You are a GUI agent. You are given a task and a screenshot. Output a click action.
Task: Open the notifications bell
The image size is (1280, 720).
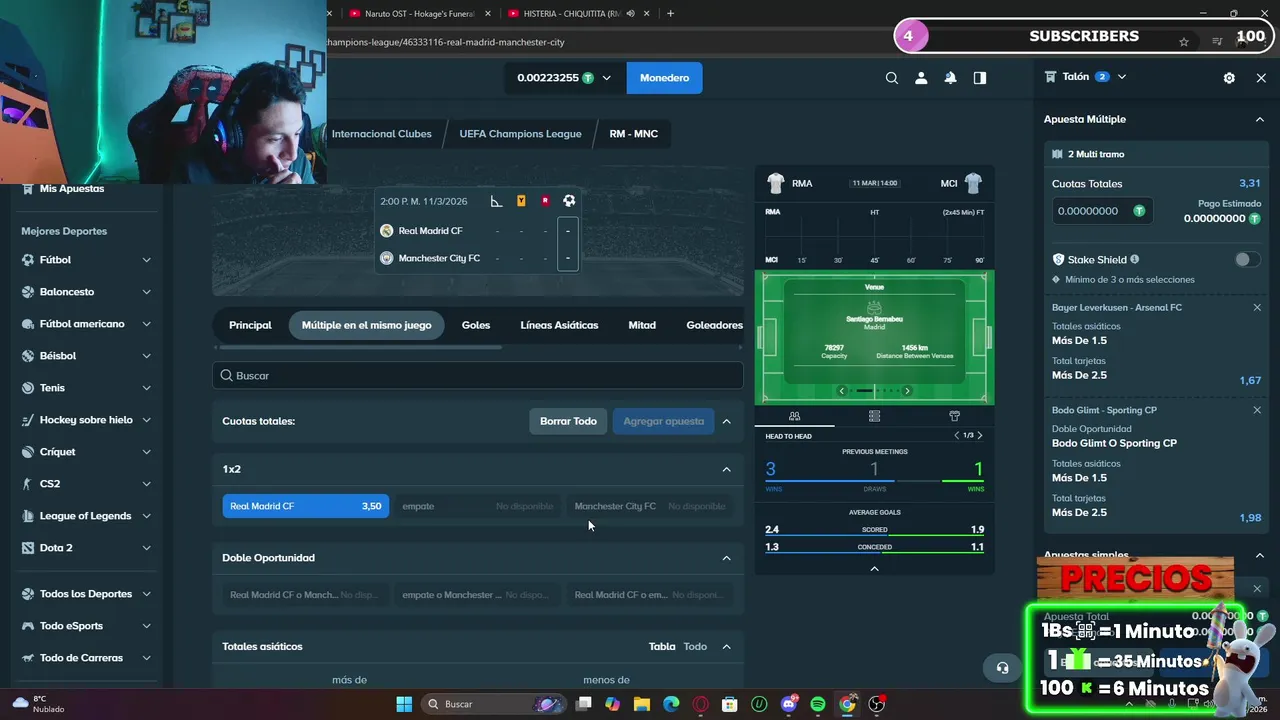950,78
